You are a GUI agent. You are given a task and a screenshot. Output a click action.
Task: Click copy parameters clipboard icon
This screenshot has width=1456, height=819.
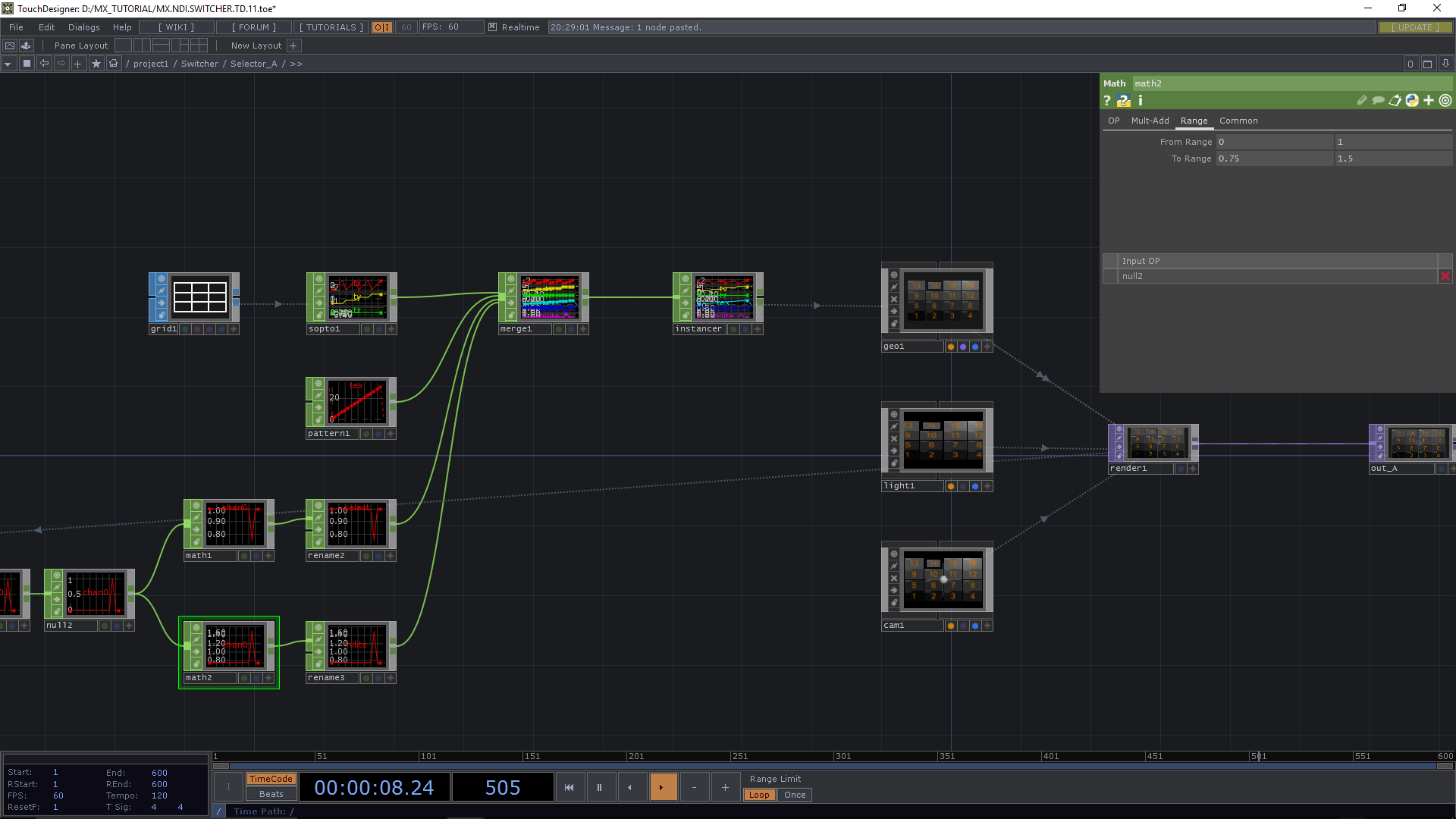tap(1395, 100)
